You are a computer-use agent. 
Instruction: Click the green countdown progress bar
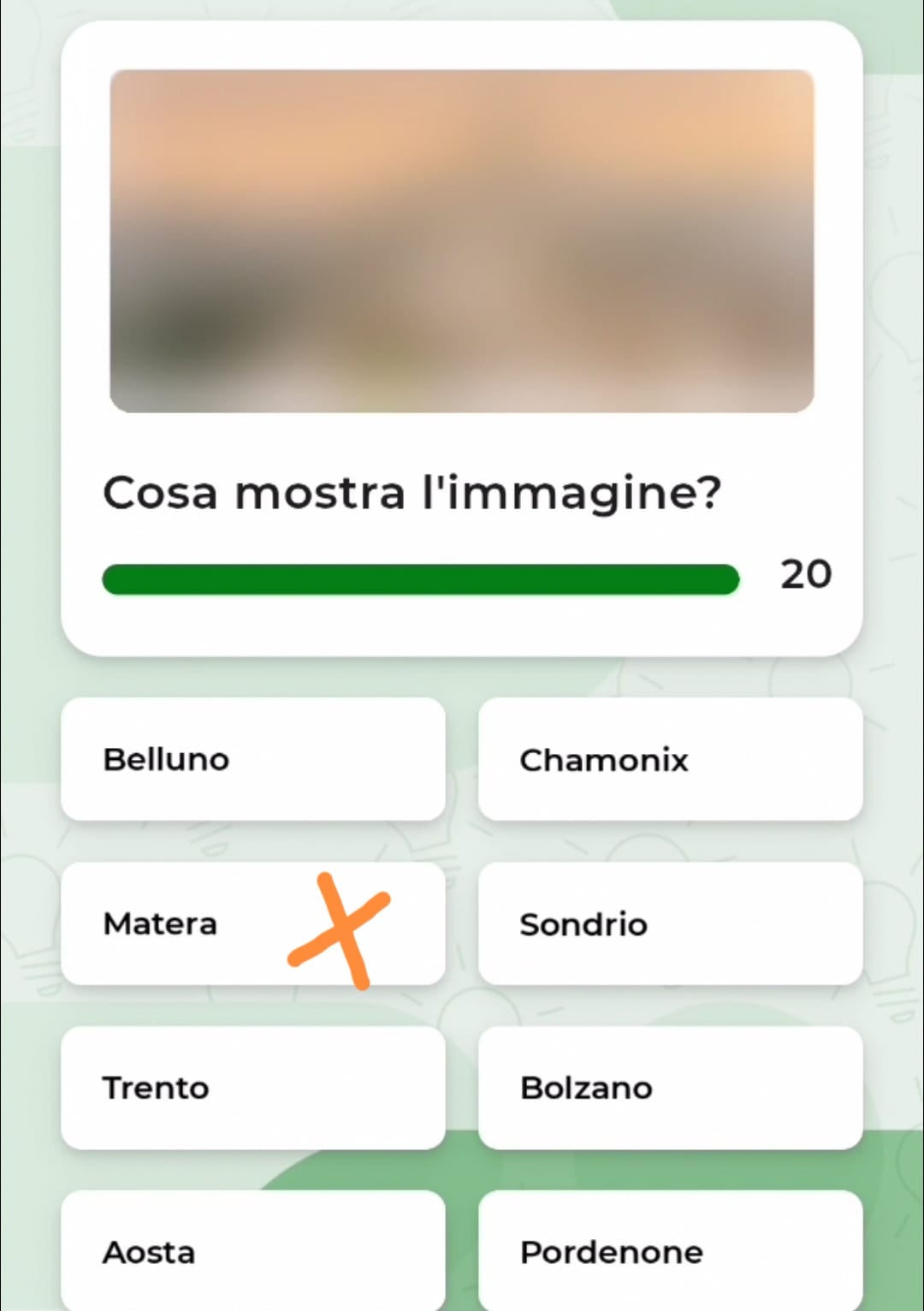coord(420,579)
